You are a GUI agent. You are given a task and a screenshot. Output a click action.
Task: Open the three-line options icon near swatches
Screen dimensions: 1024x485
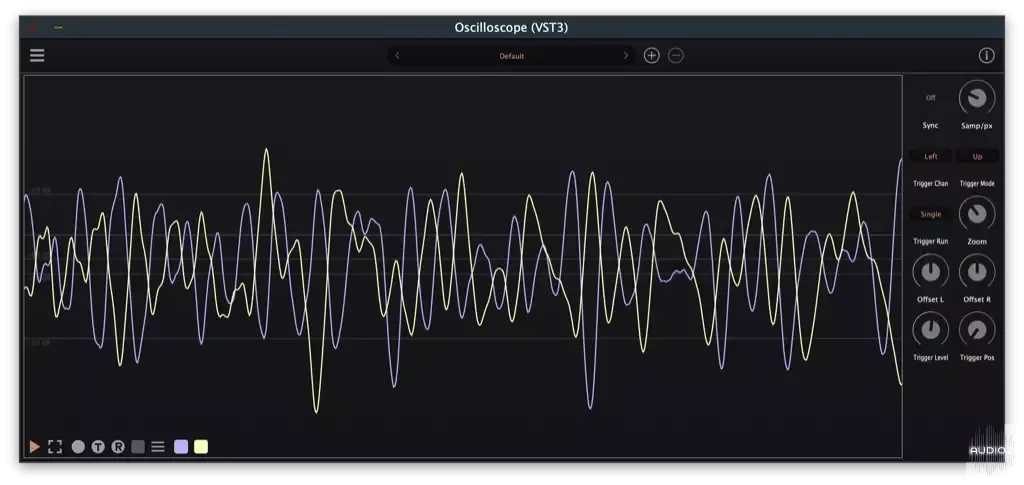coord(157,446)
